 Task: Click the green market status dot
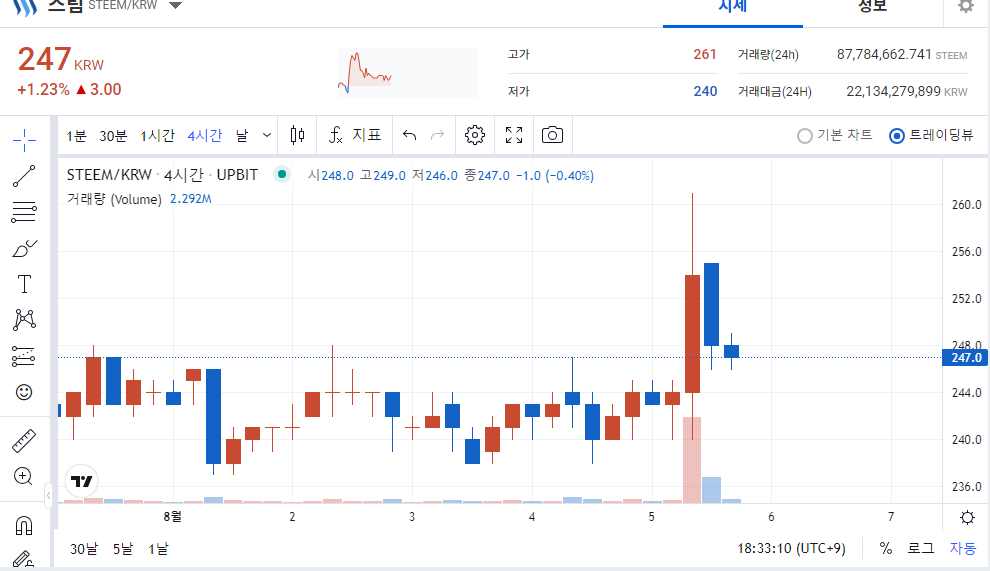coord(282,174)
